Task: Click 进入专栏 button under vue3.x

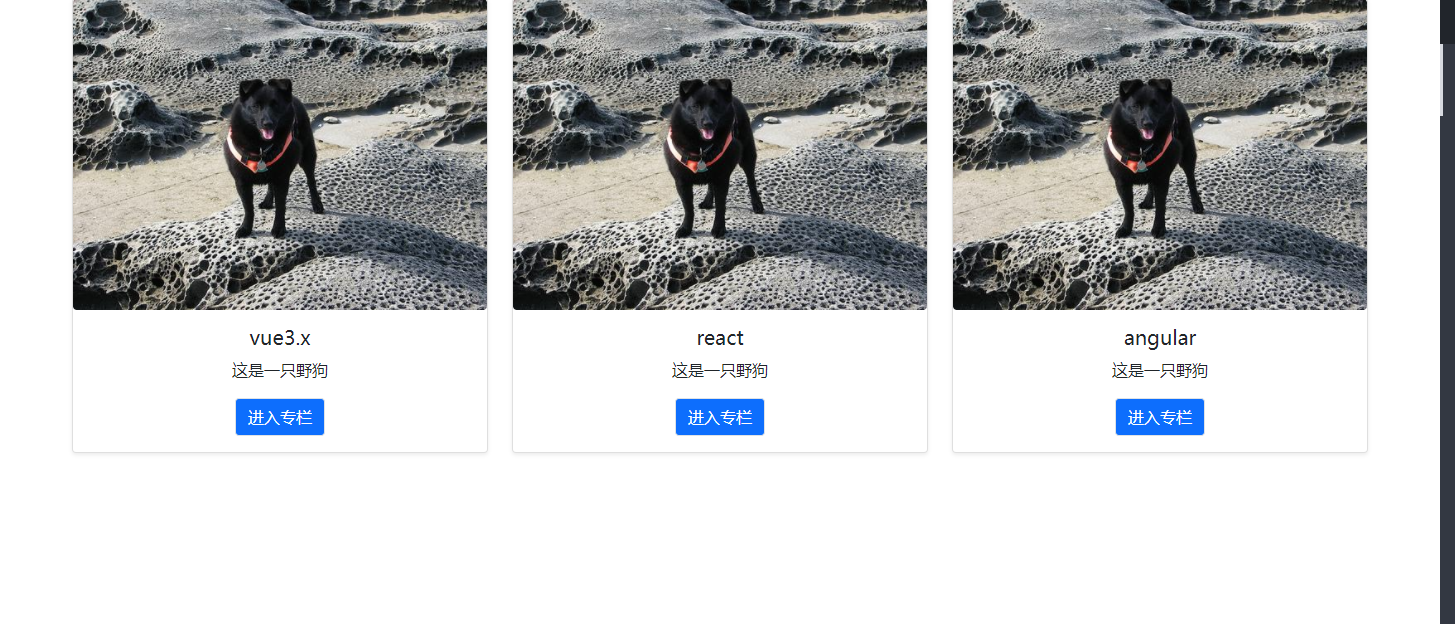Action: click(x=280, y=417)
